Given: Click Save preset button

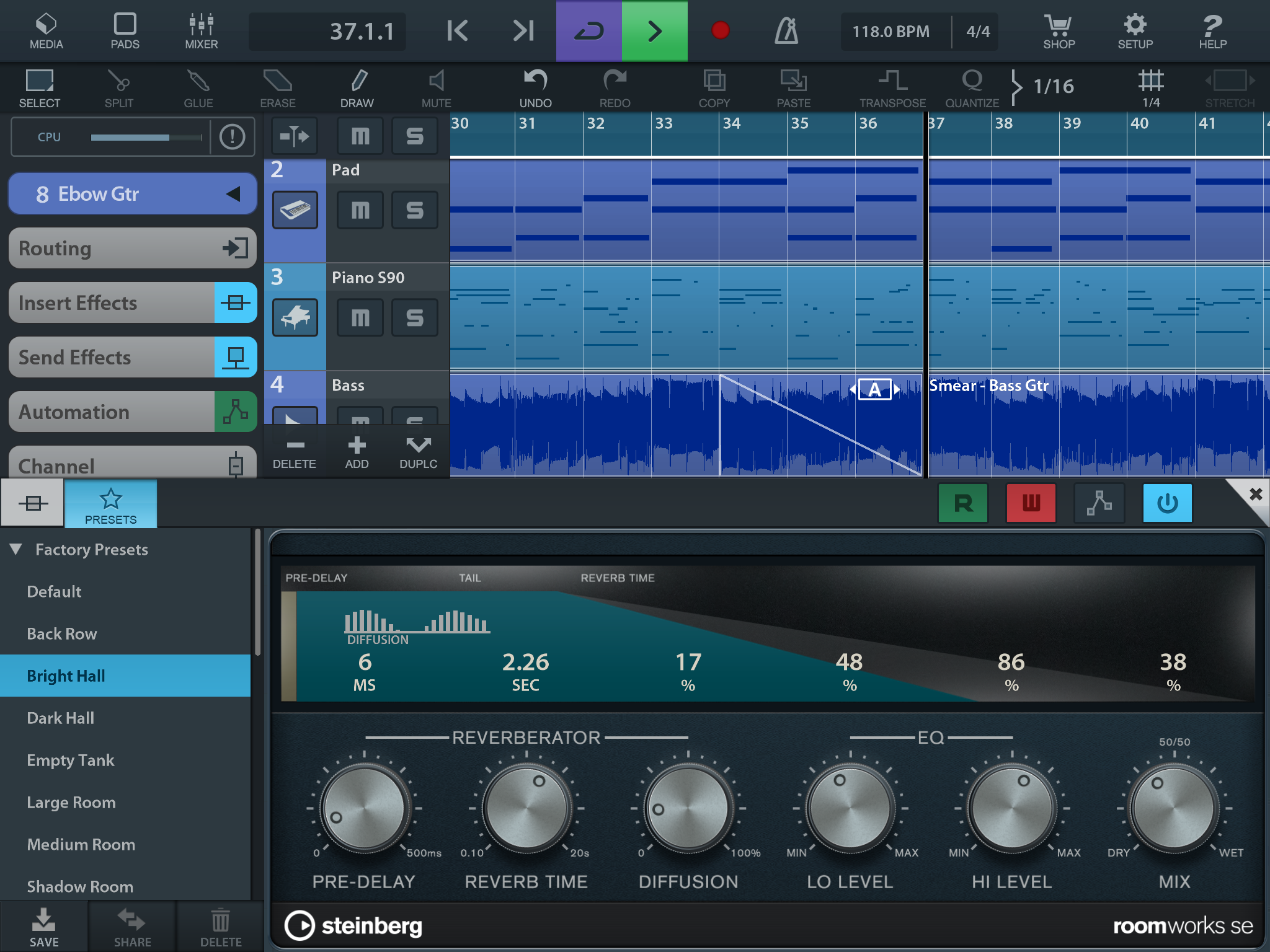Looking at the screenshot, I should pos(43,927).
